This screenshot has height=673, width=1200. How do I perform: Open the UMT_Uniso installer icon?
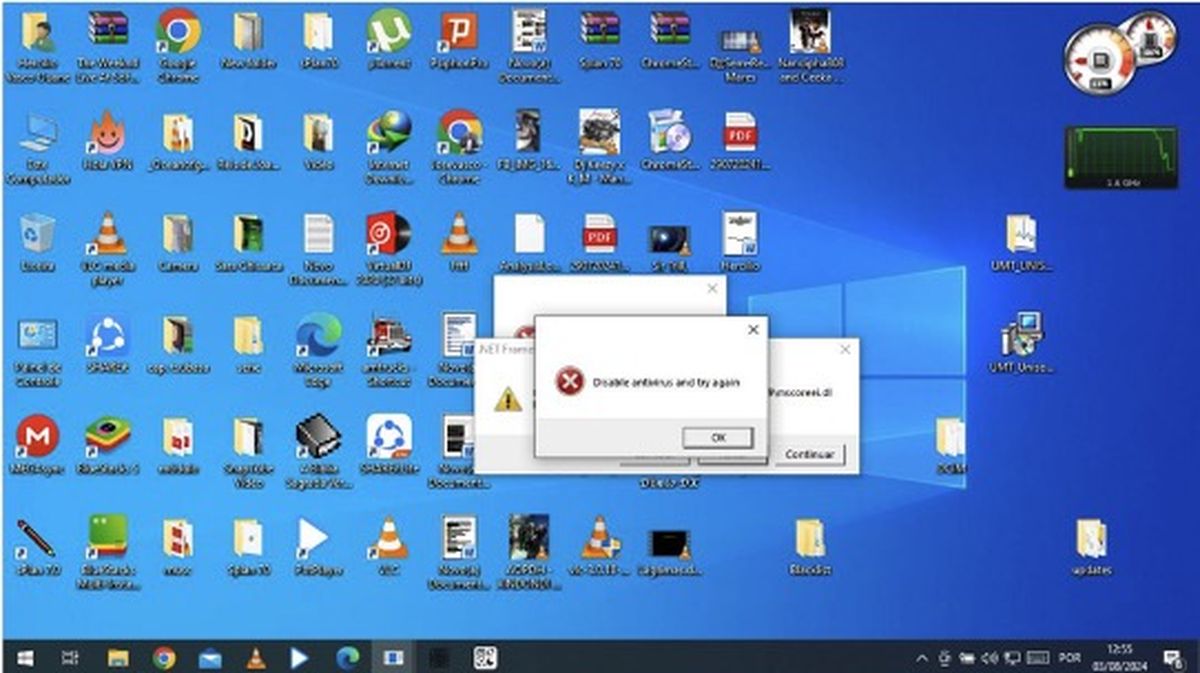pyautogui.click(x=1022, y=344)
